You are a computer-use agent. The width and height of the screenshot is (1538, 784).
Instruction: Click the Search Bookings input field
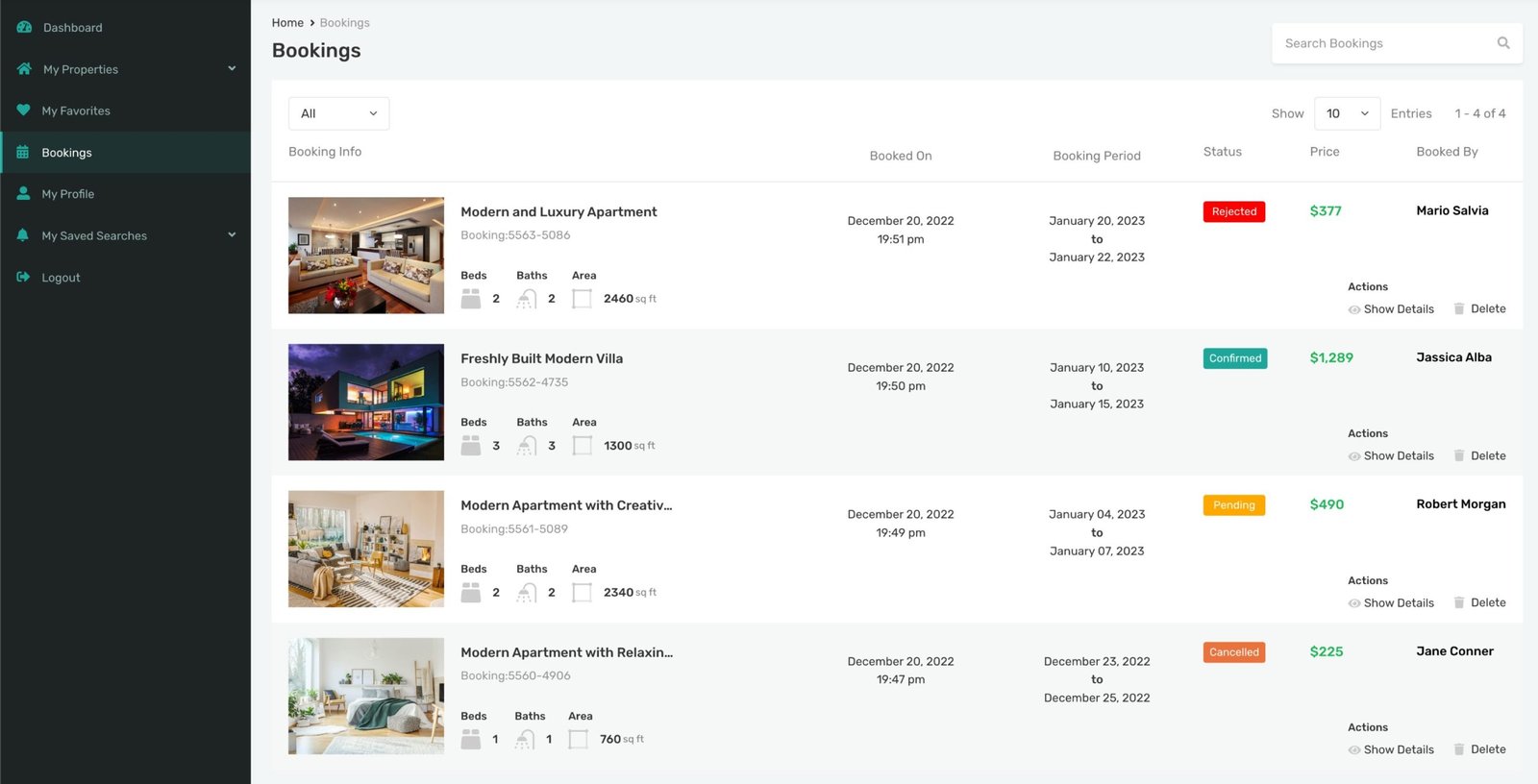tap(1382, 43)
